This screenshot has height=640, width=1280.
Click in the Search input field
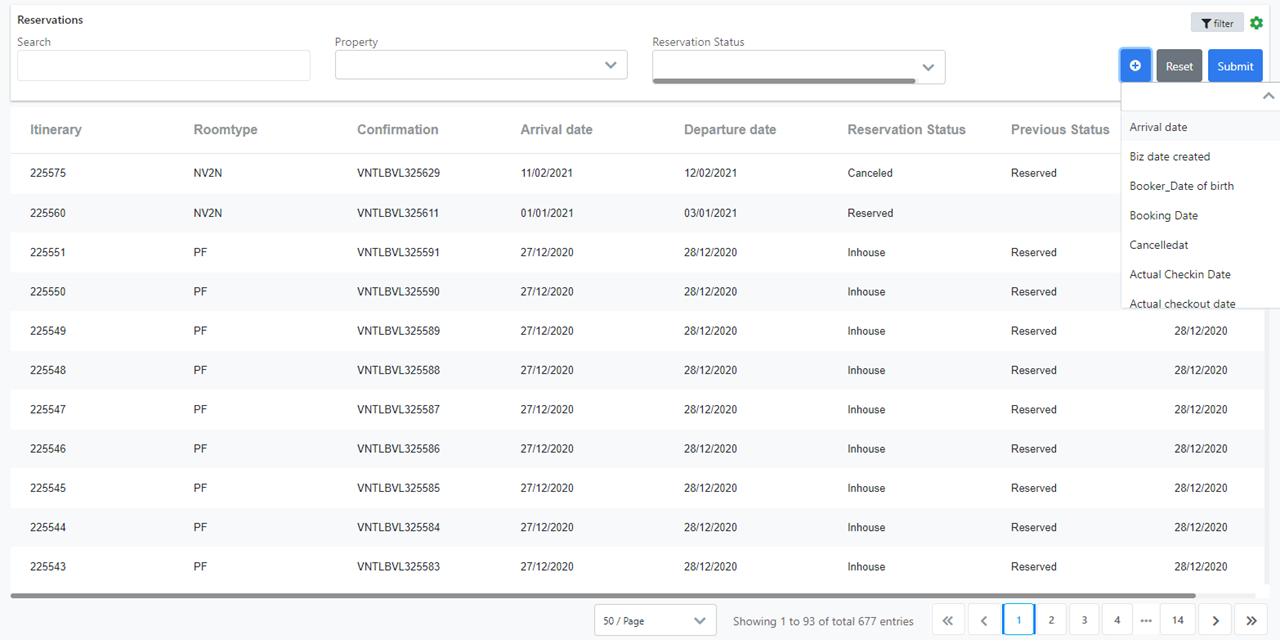coord(163,66)
